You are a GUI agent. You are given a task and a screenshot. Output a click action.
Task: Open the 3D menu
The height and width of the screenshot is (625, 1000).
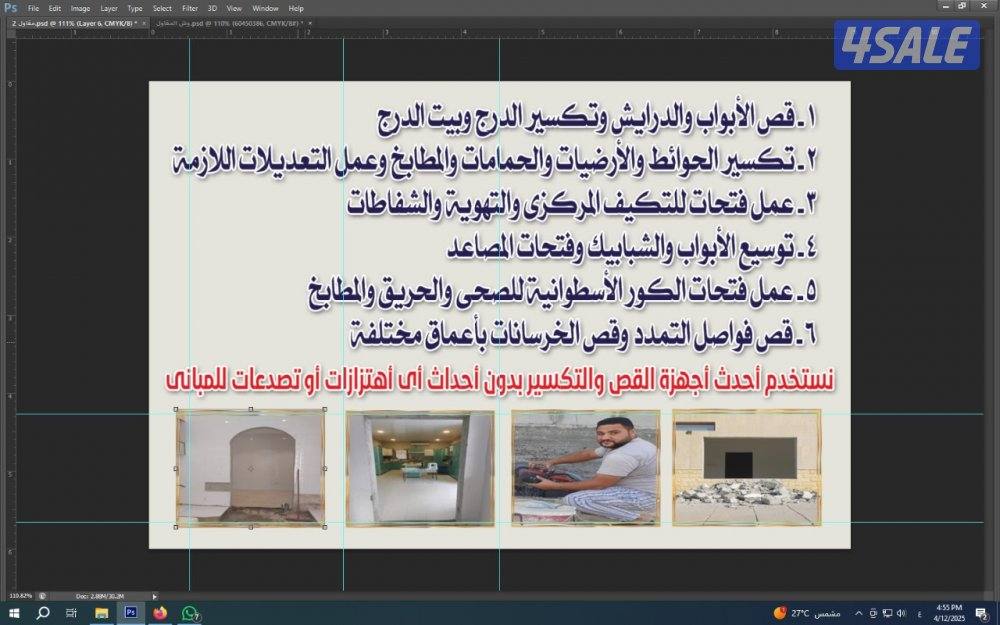pos(211,8)
